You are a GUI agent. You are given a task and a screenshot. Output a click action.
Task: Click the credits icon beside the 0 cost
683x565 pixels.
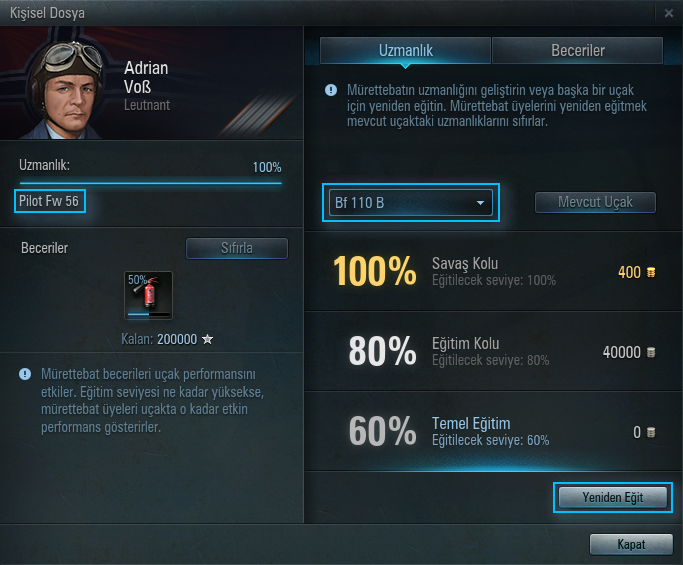point(651,432)
